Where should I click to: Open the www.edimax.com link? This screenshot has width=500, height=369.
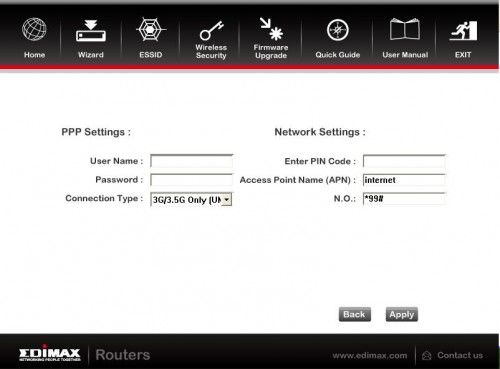pos(370,356)
